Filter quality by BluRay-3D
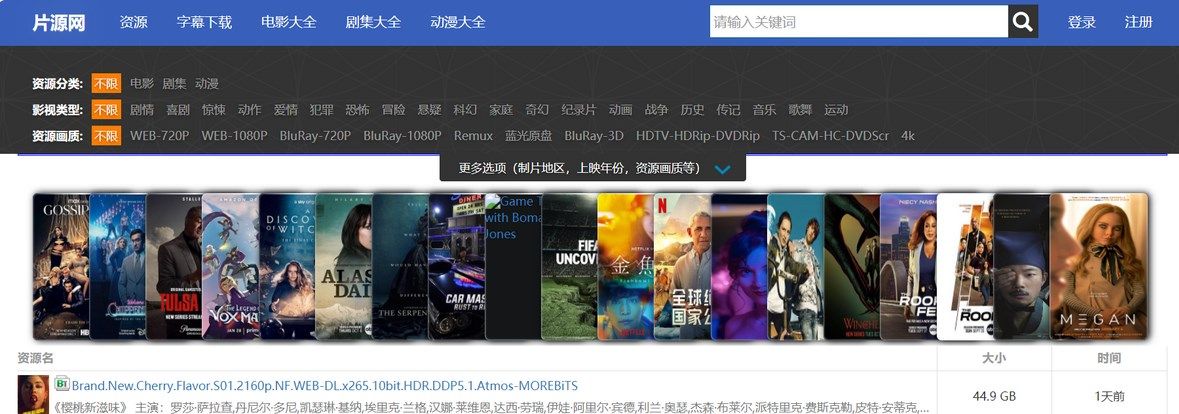This screenshot has height=414, width=1179. click(x=594, y=136)
